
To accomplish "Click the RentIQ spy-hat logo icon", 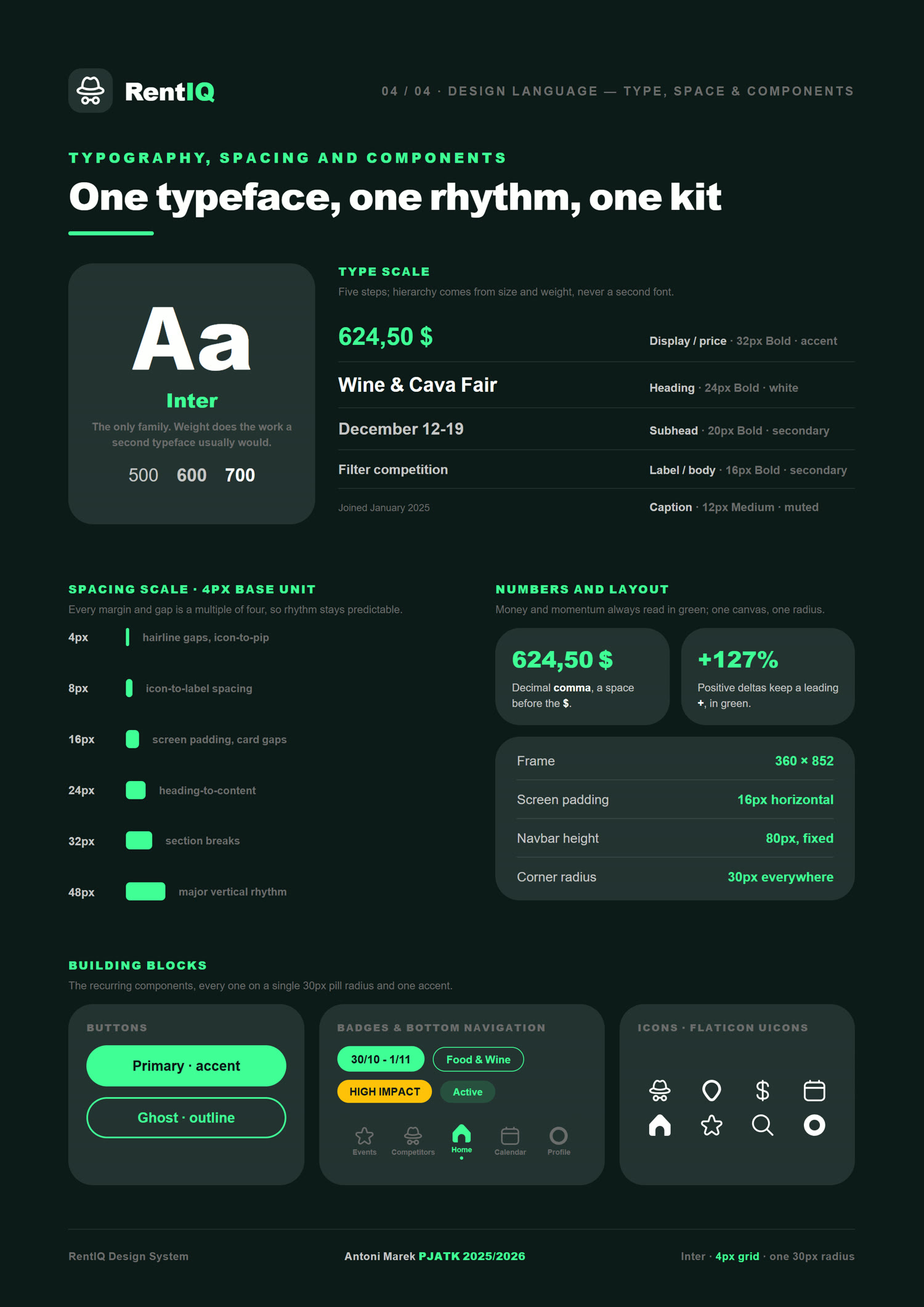I will pyautogui.click(x=91, y=91).
